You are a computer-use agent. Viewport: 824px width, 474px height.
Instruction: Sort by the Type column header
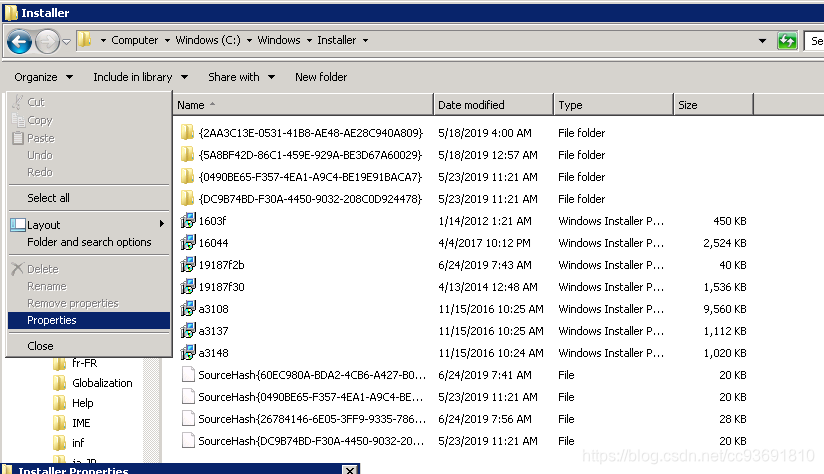(613, 105)
